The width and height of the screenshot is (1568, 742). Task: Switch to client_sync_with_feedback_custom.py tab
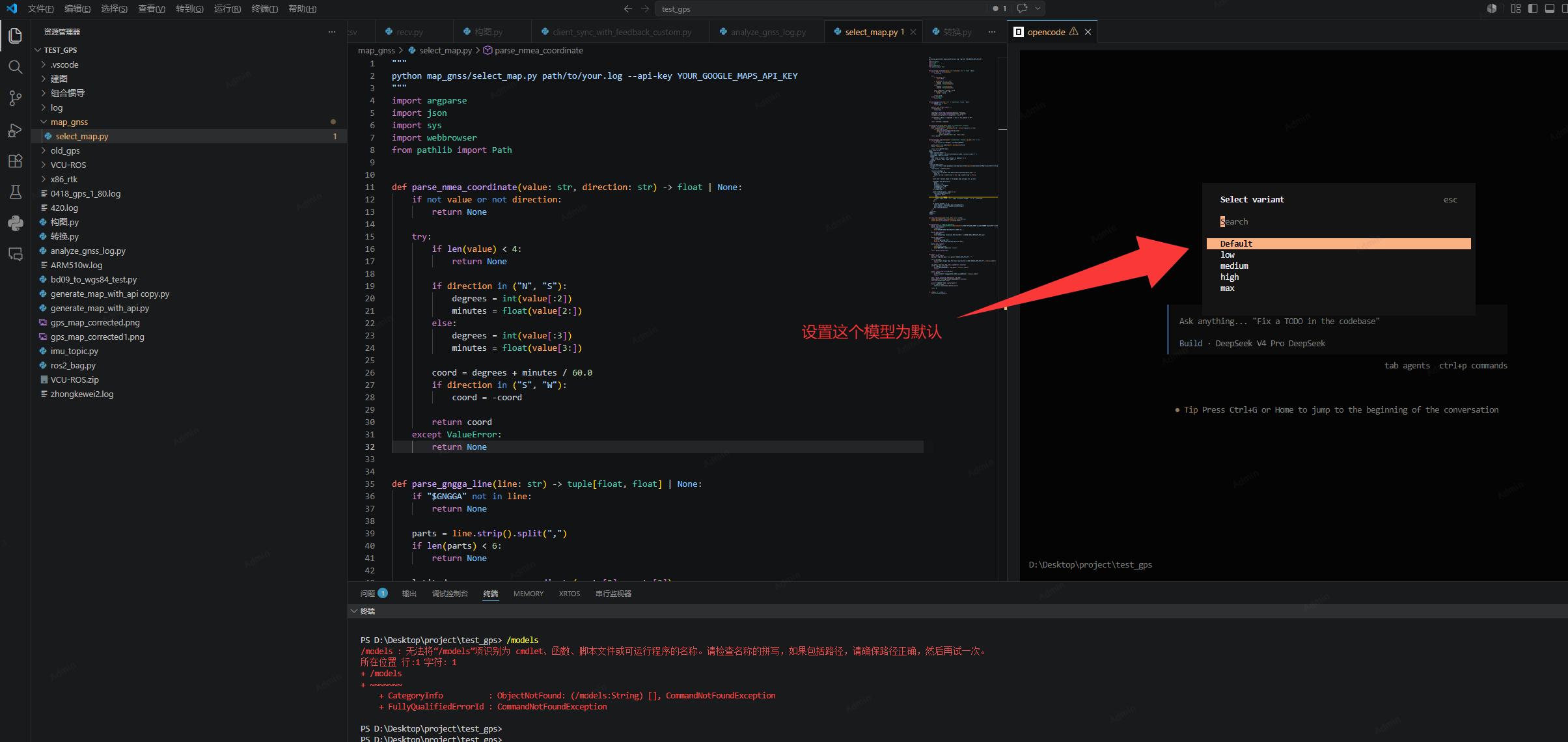click(x=621, y=32)
